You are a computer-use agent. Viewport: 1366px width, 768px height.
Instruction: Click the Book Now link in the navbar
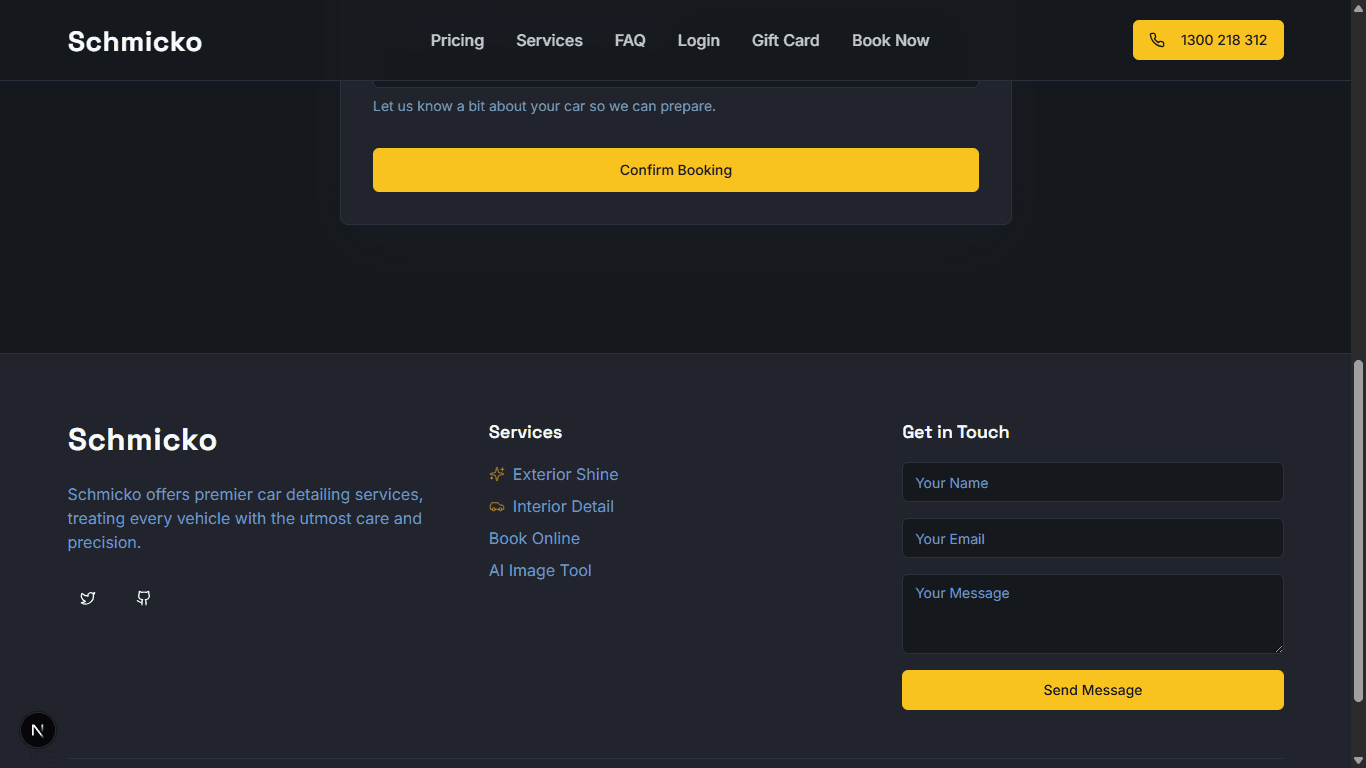[x=890, y=40]
